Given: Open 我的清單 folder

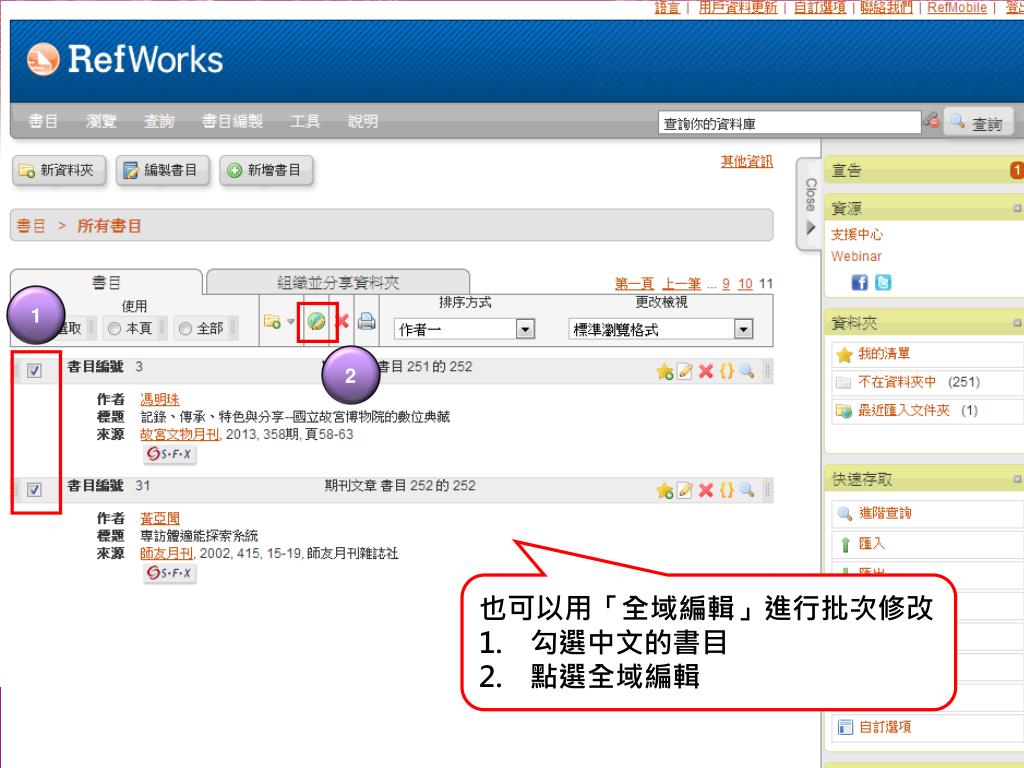Looking at the screenshot, I should pyautogui.click(x=883, y=353).
